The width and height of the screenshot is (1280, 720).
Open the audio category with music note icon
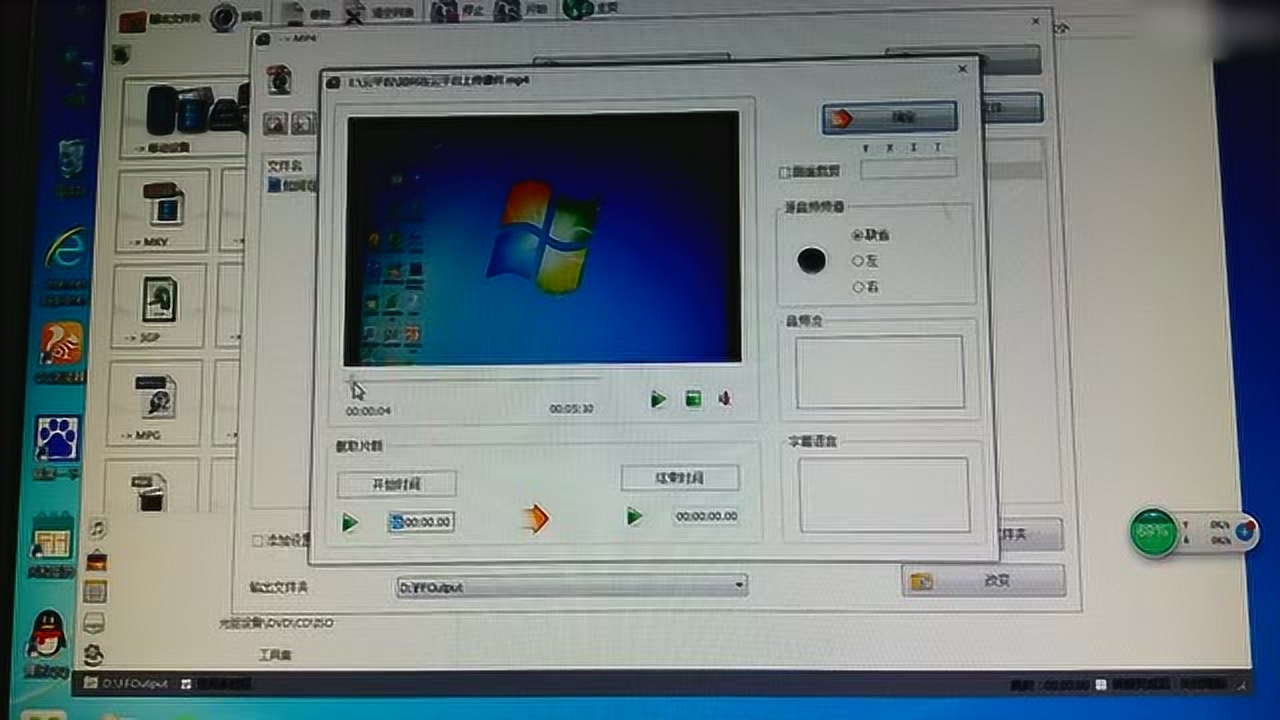pos(97,527)
